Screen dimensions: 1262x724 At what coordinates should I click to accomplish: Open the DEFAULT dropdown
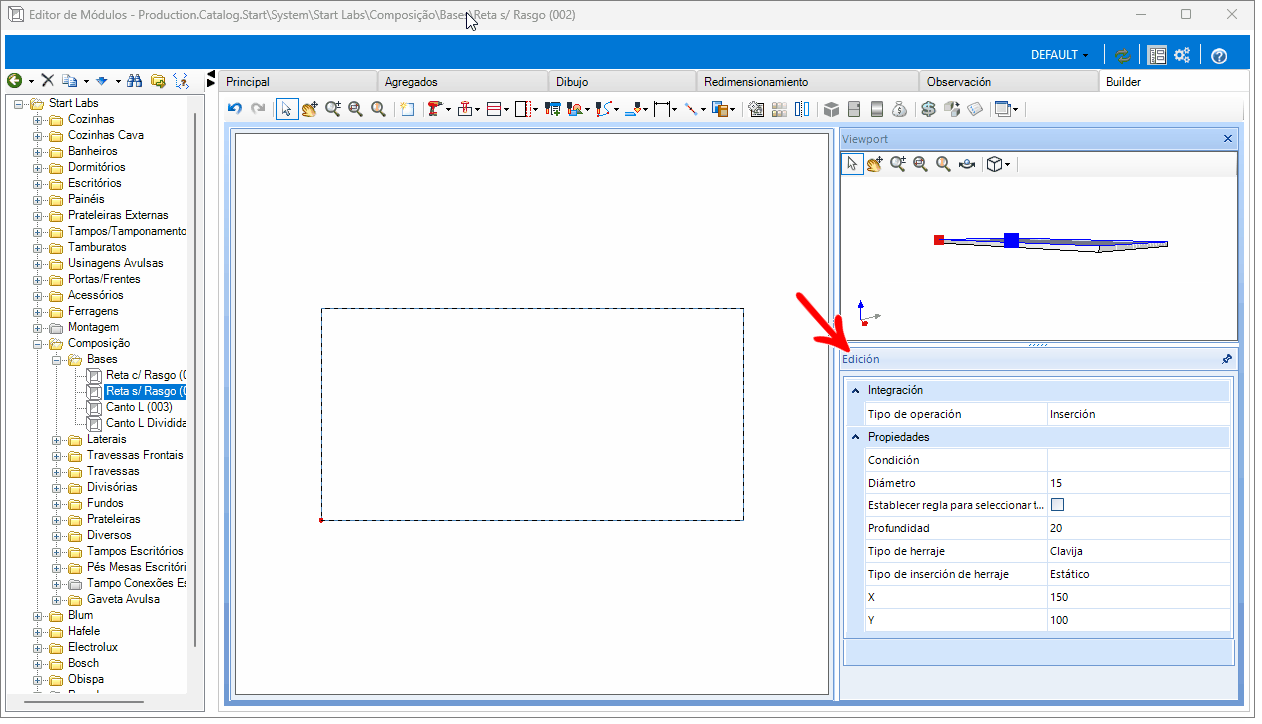click(1059, 55)
